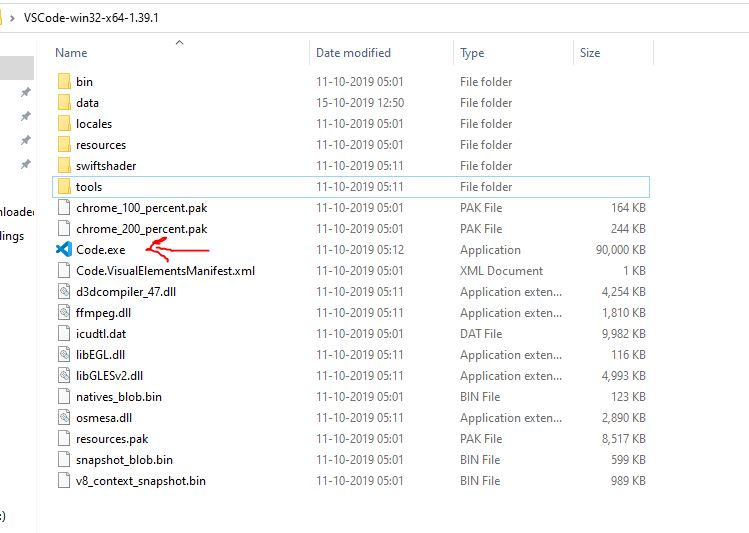Select the tools folder name
The height and width of the screenshot is (533, 749).
pyautogui.click(x=89, y=187)
